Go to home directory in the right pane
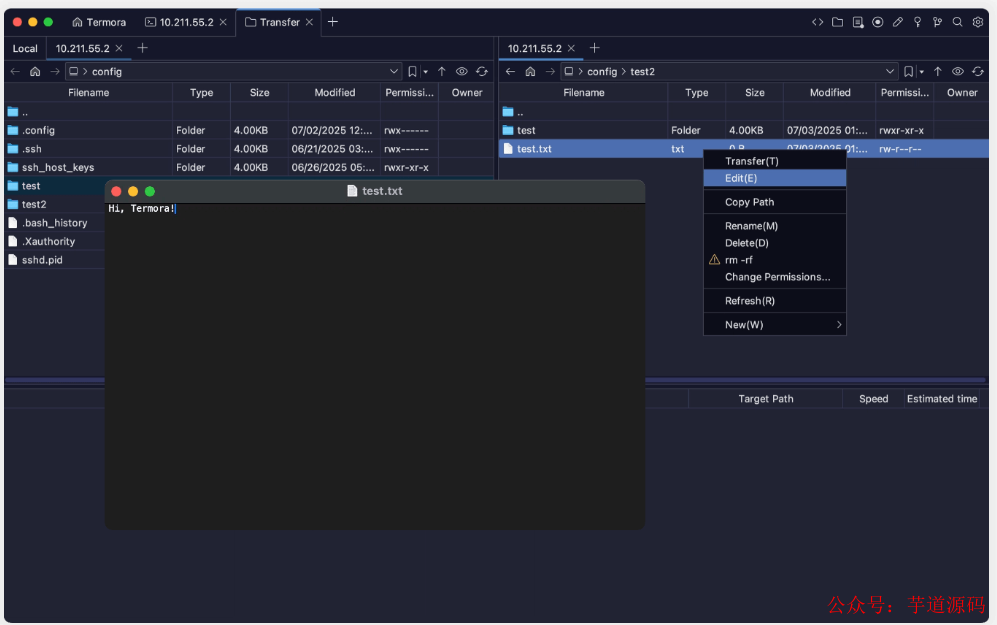The image size is (997, 625). point(530,72)
